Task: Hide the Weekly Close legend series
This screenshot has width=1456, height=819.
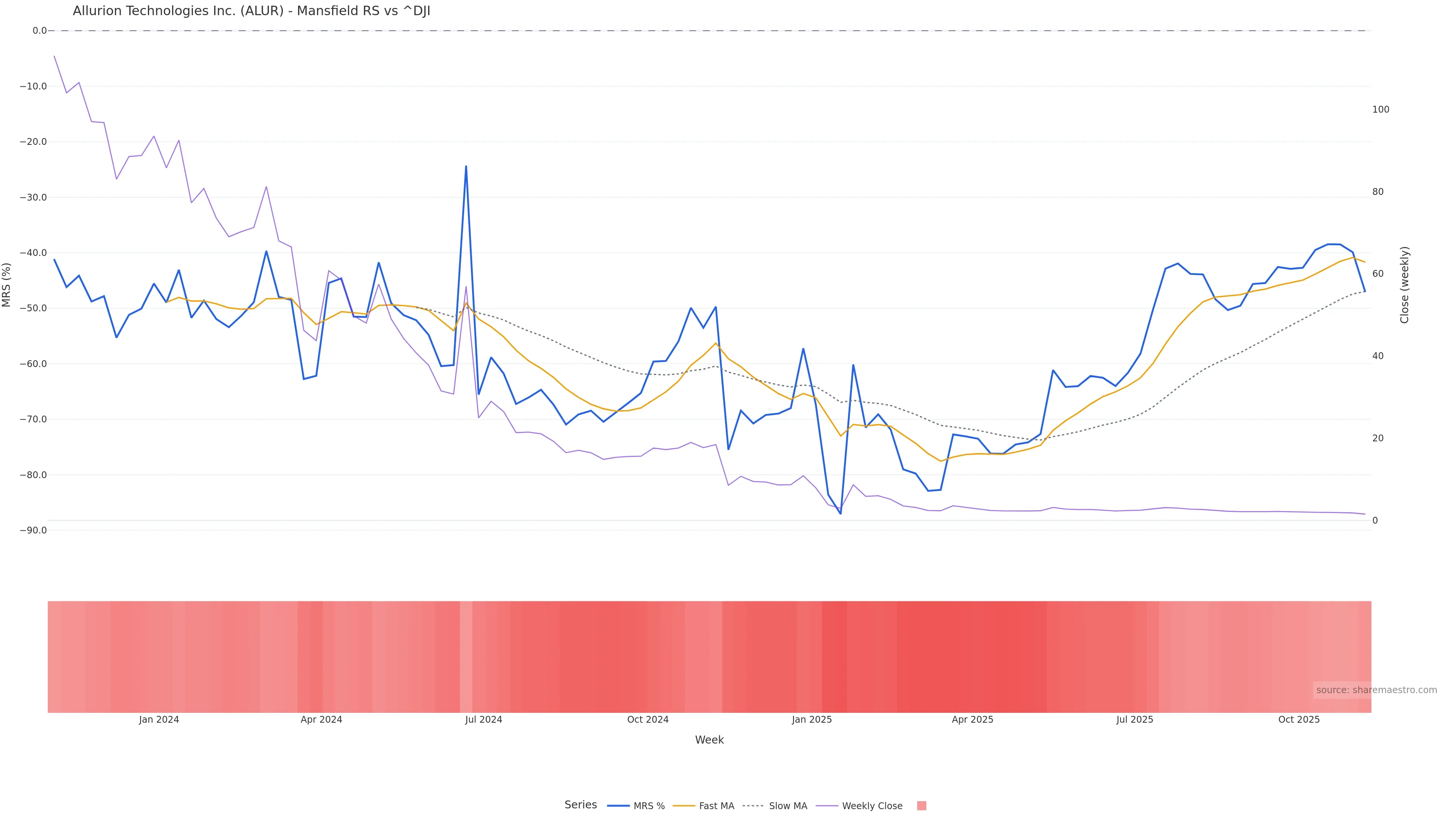Action: tap(872, 806)
